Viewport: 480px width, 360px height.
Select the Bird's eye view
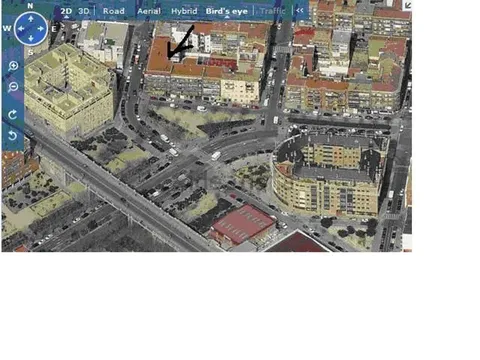click(227, 11)
